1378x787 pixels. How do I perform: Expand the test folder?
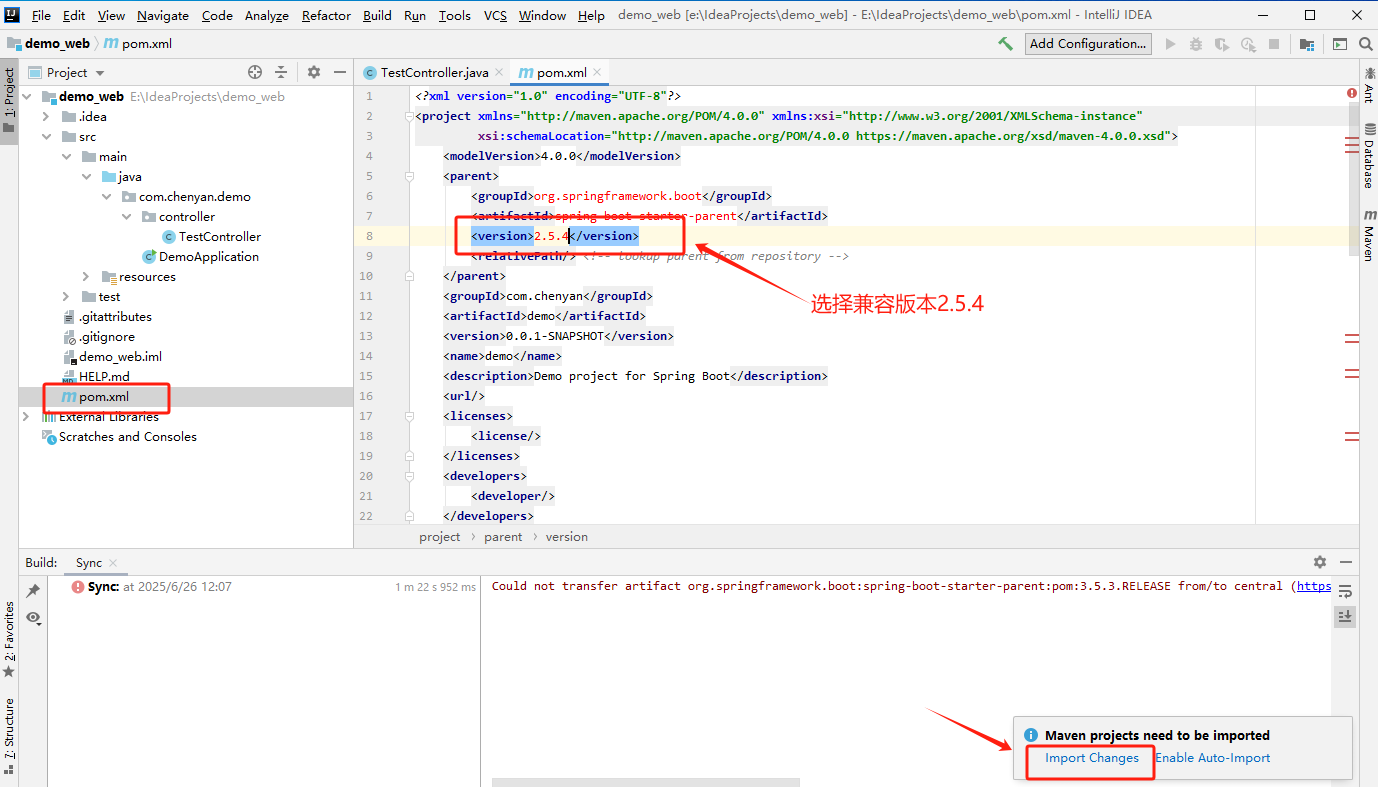(x=66, y=297)
